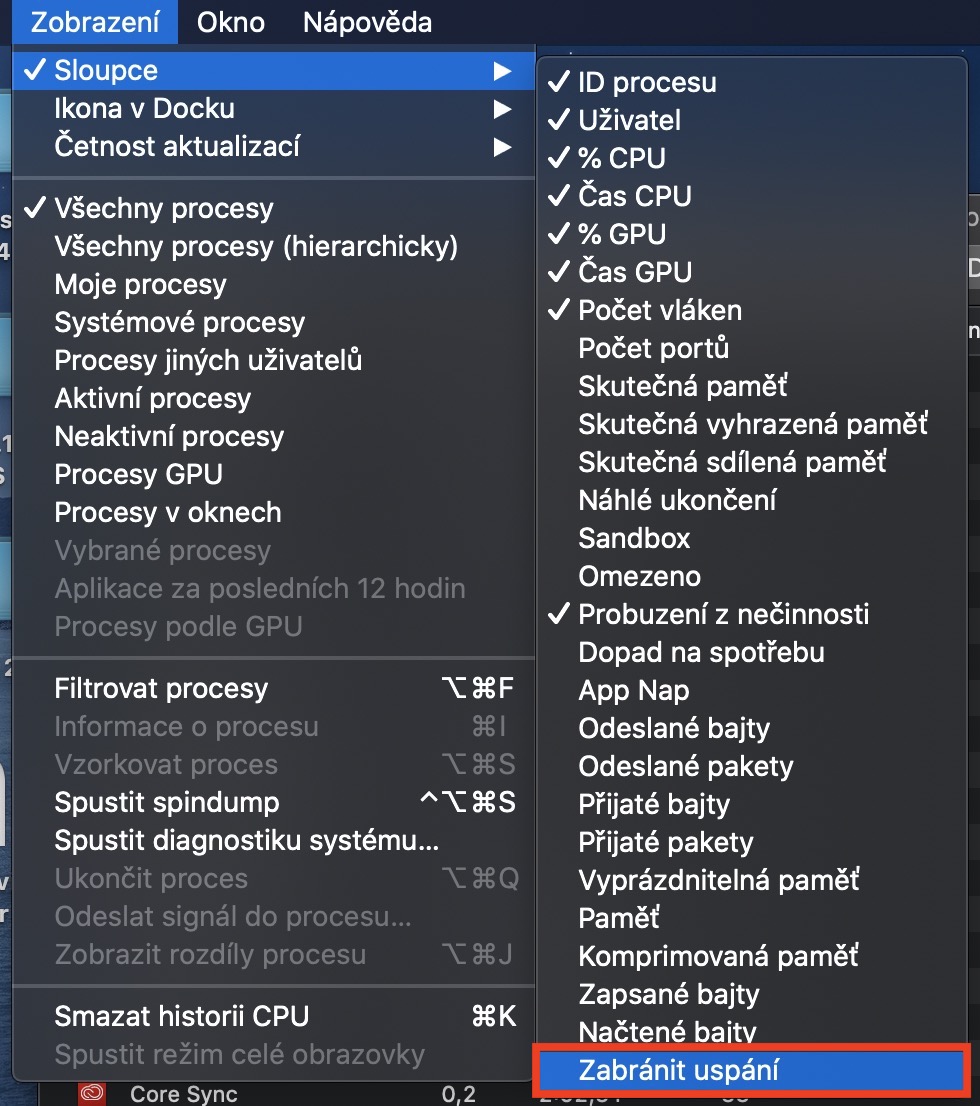
Task: Choose Spustit diagnostiku systému
Action: 246,840
